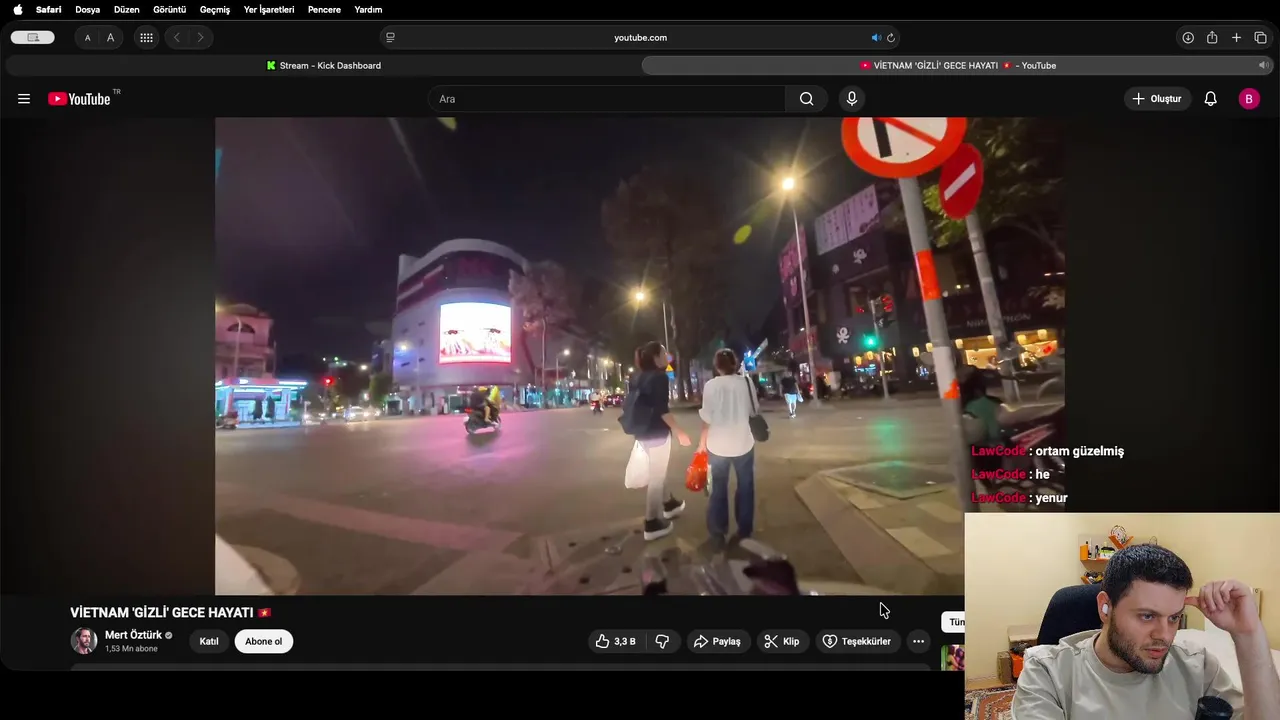This screenshot has height=720, width=1280.
Task: Show the tab overview
Action: [x=1260, y=38]
